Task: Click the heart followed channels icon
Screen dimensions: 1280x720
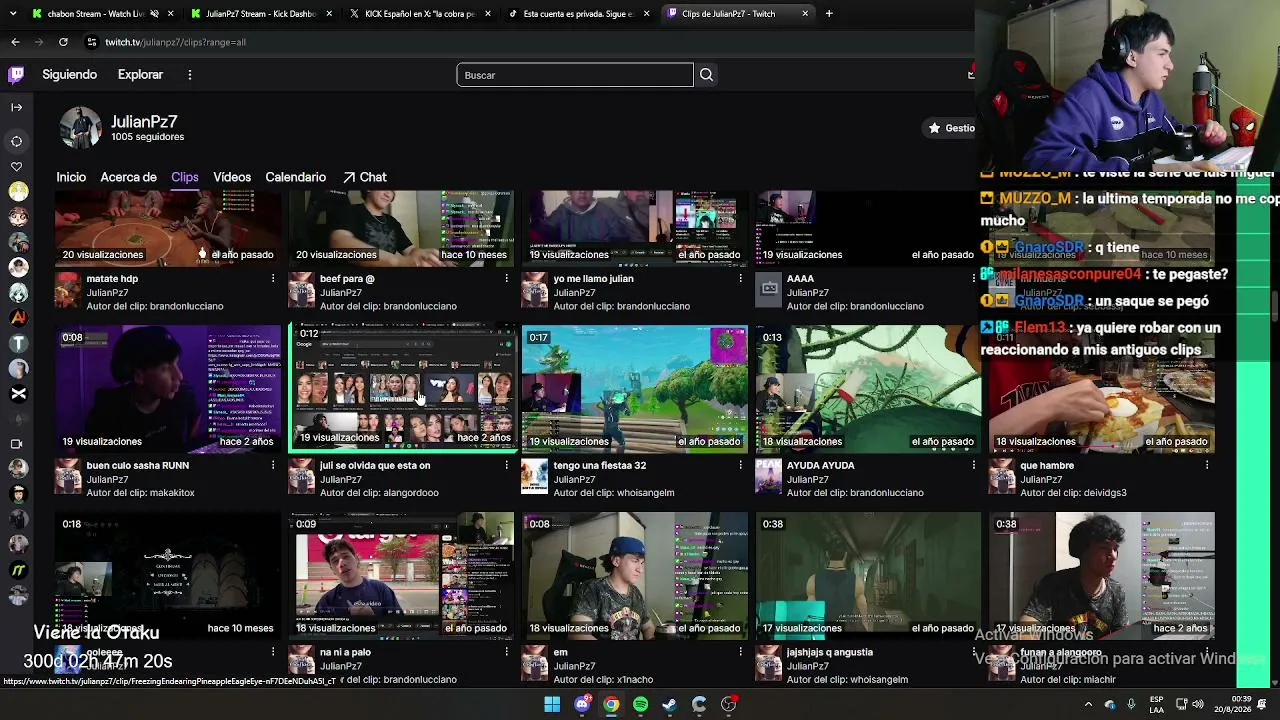Action: 17,166
